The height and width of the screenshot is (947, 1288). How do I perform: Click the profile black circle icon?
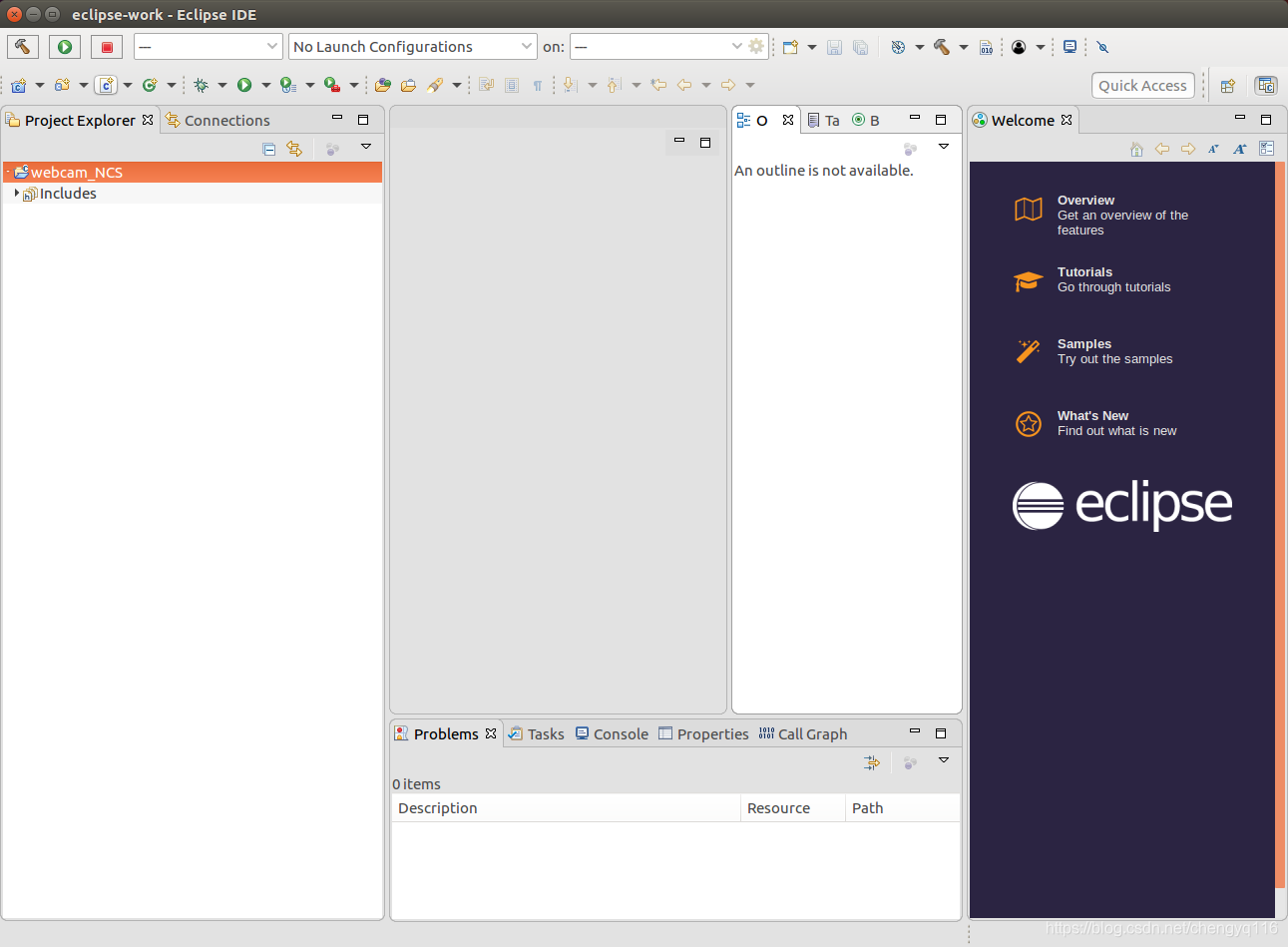click(x=1019, y=47)
